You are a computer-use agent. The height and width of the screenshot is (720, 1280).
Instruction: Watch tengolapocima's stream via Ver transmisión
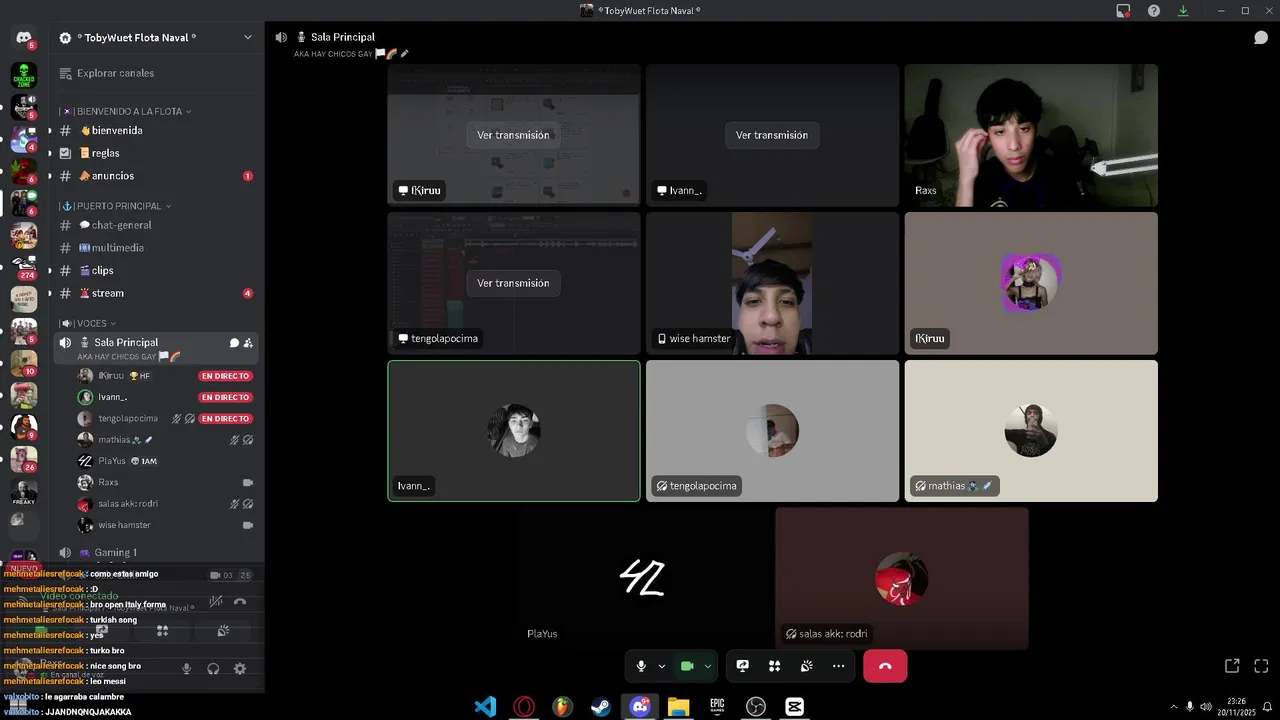coord(513,283)
